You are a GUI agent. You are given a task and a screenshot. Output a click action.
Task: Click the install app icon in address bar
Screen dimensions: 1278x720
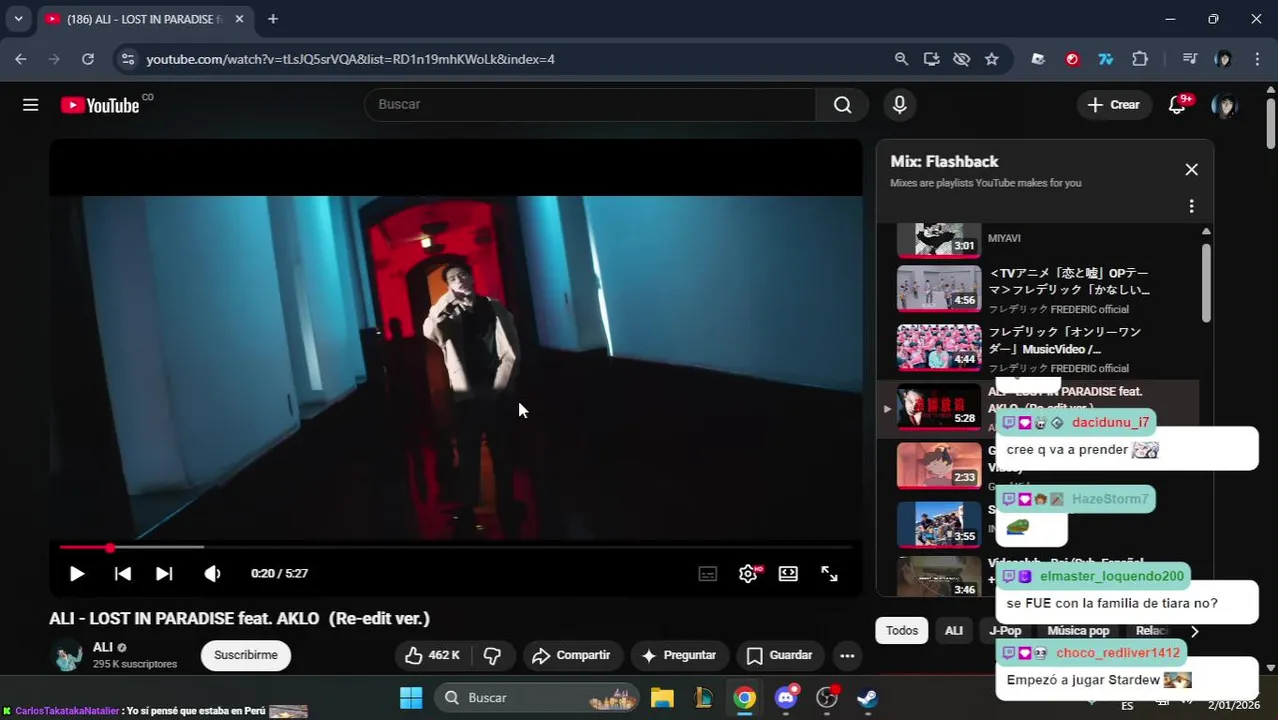tap(931, 59)
